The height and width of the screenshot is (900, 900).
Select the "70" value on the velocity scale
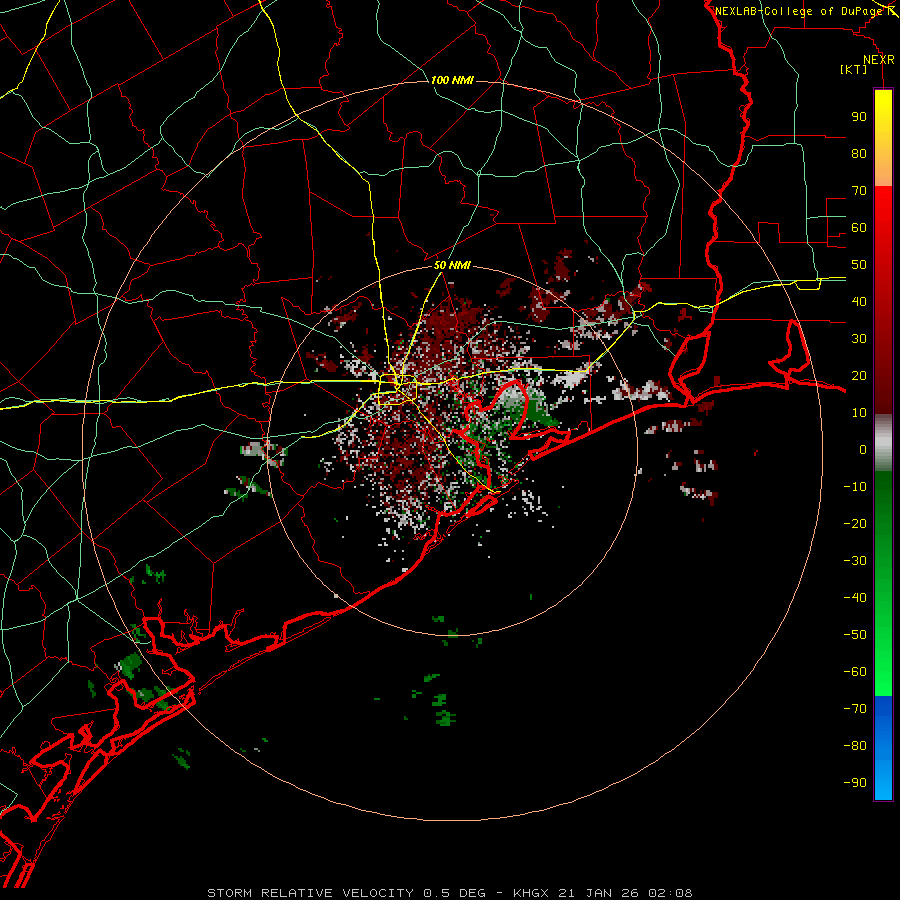(859, 191)
